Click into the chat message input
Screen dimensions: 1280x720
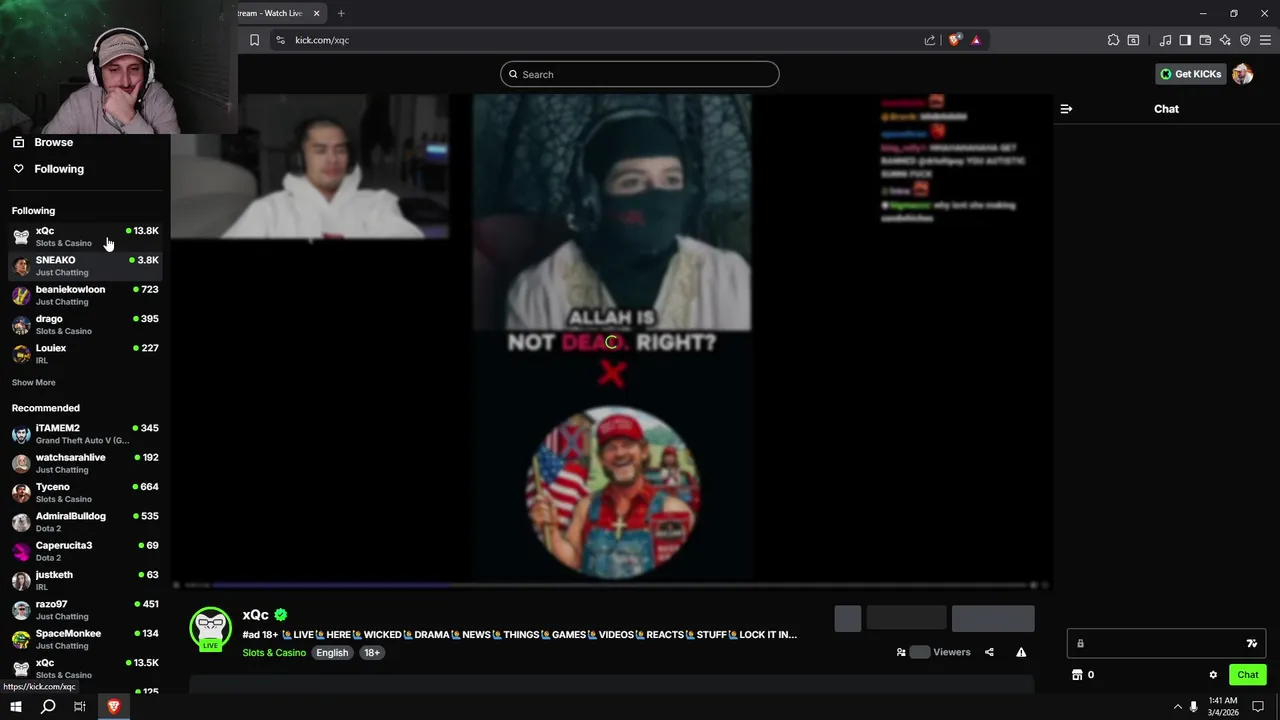coord(1166,644)
